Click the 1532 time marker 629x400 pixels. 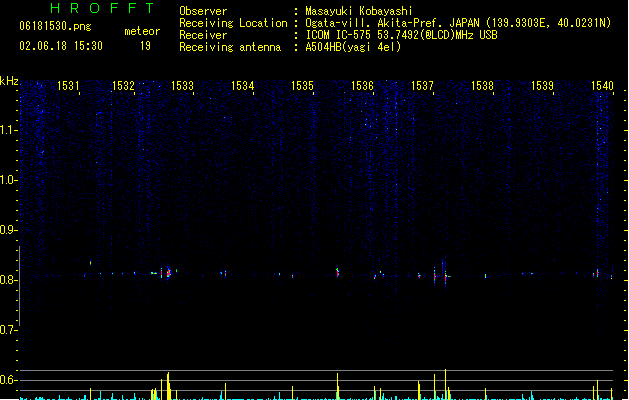click(123, 86)
